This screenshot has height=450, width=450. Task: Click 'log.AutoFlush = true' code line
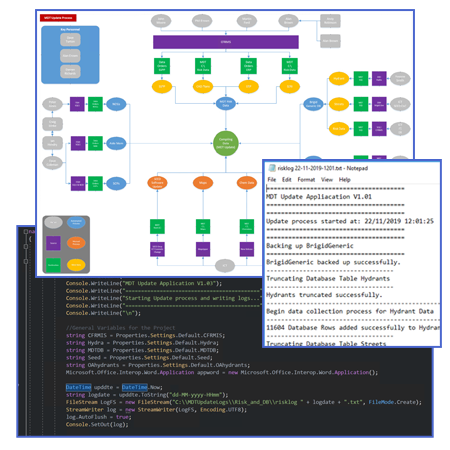pos(99,417)
